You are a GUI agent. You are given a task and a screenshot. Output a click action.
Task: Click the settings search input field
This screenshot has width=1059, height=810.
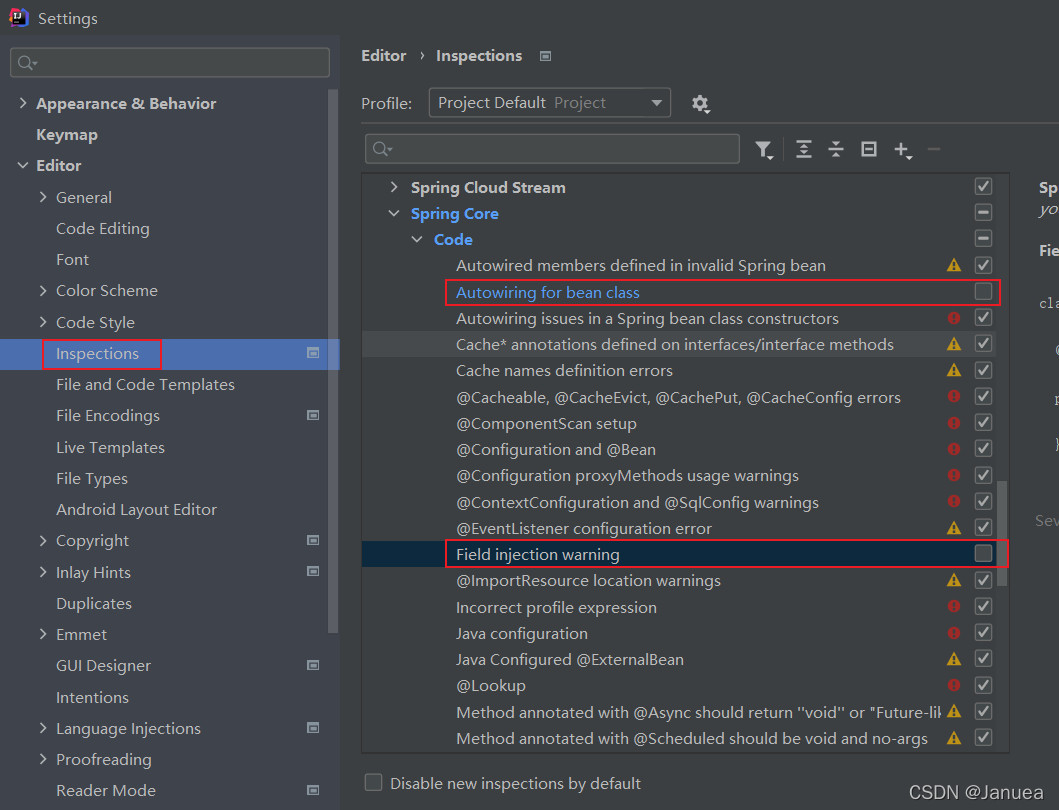[x=170, y=62]
